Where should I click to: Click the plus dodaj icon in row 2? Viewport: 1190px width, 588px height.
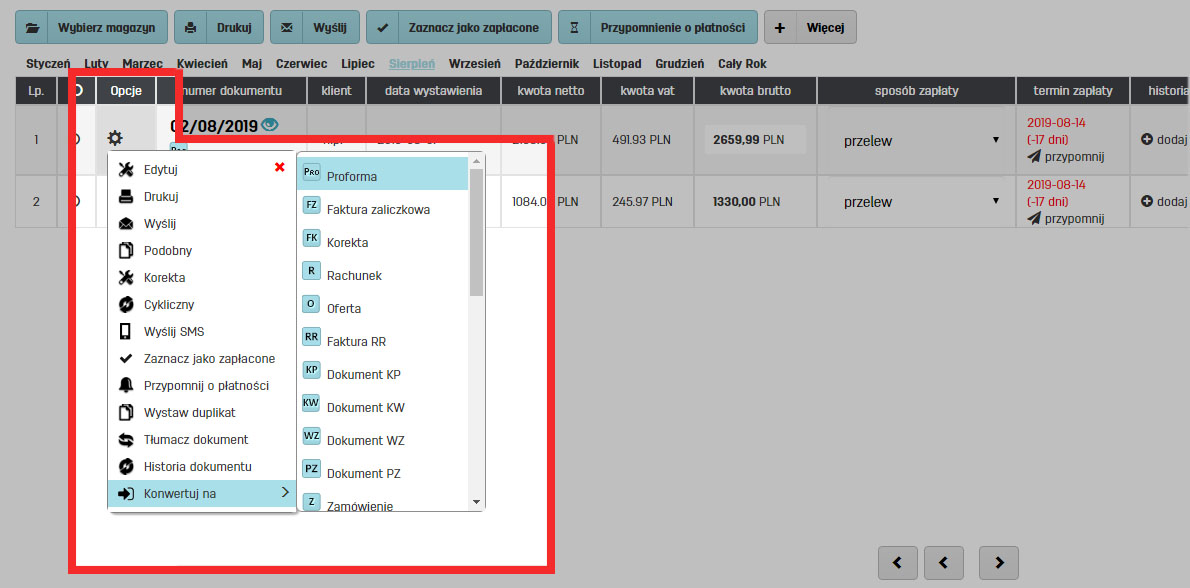click(x=1147, y=201)
